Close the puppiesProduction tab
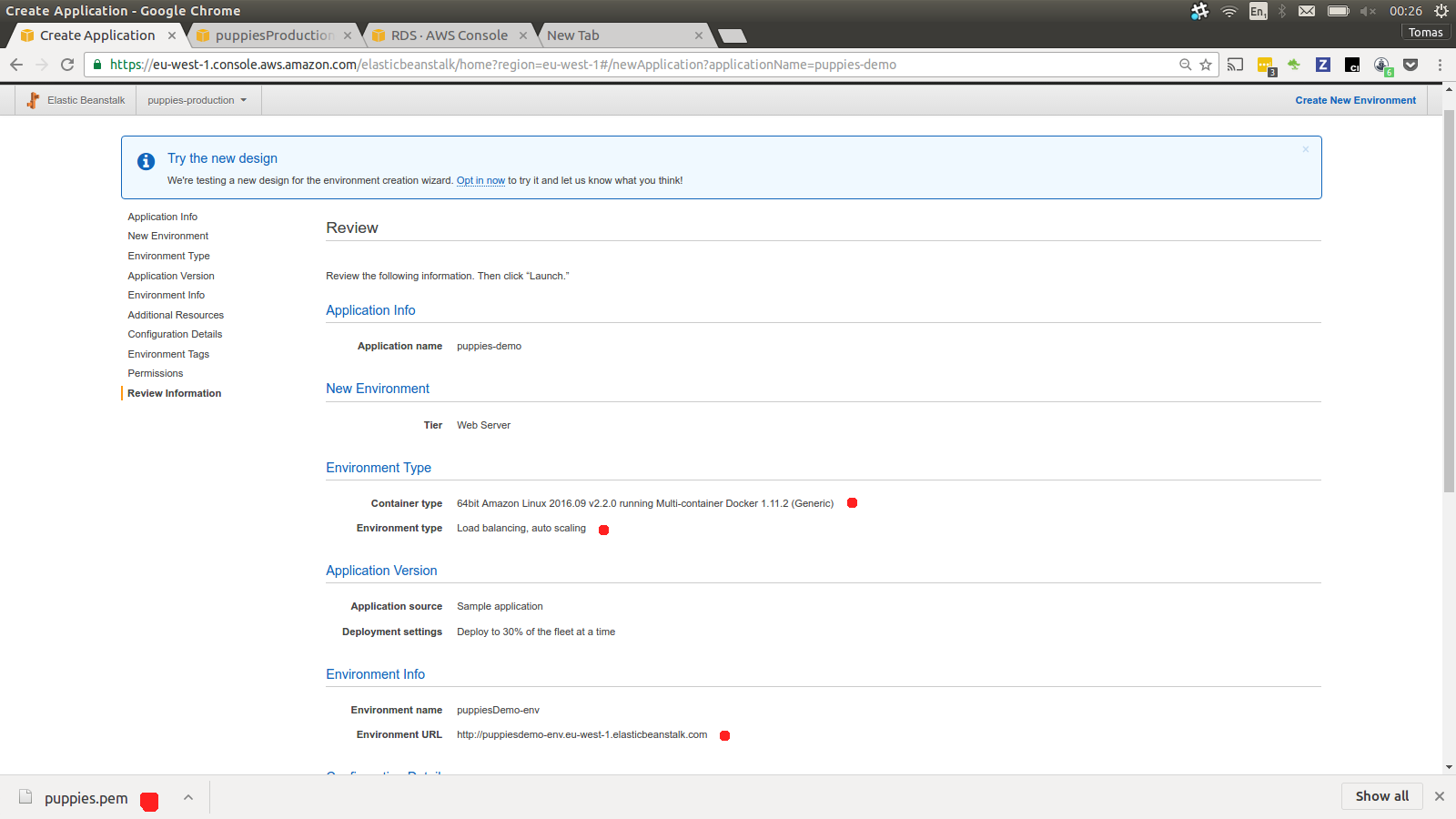 click(x=347, y=35)
